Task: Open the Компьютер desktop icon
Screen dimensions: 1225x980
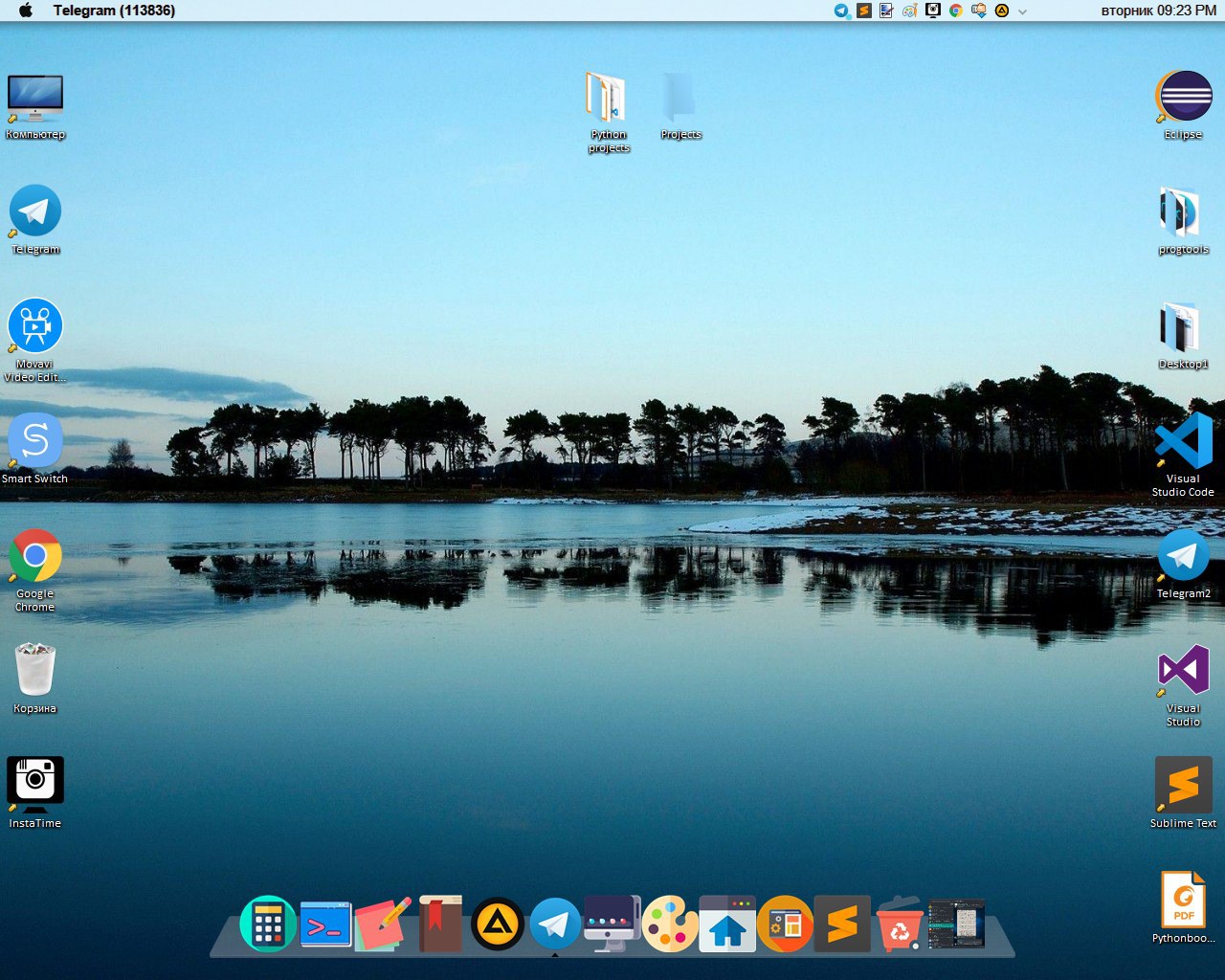Action: point(35,105)
